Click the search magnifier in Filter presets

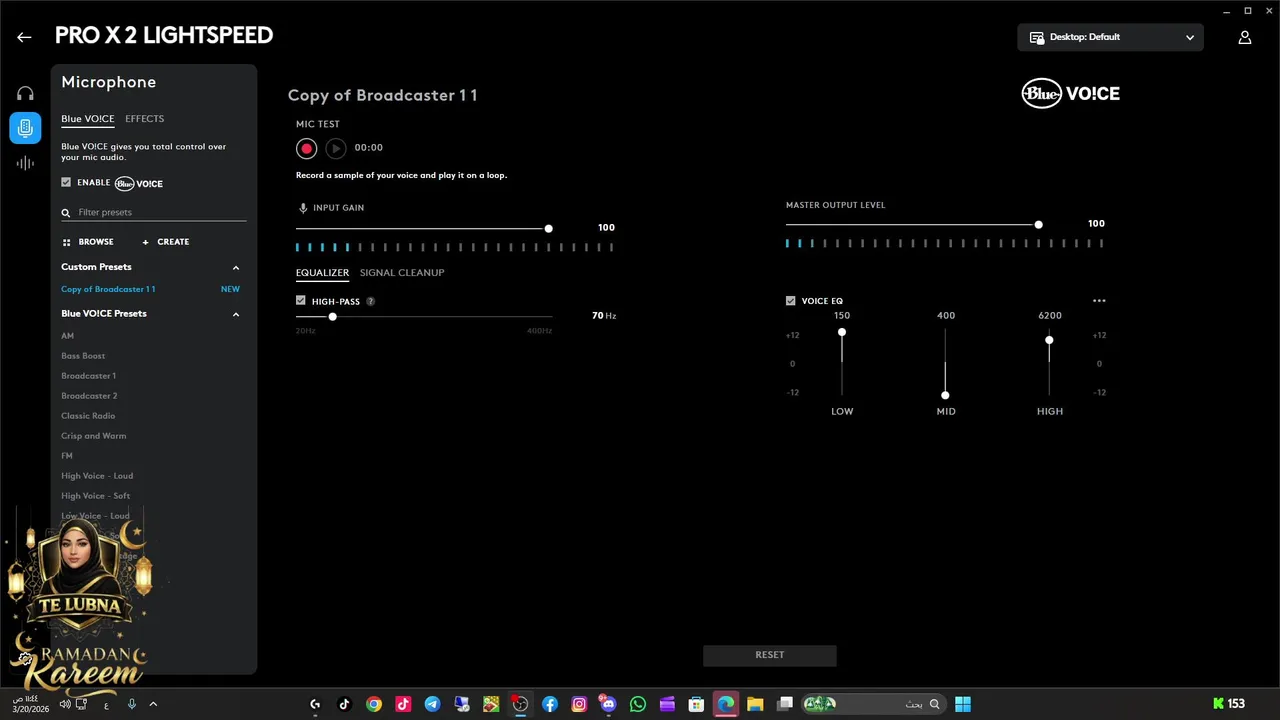pyautogui.click(x=66, y=213)
